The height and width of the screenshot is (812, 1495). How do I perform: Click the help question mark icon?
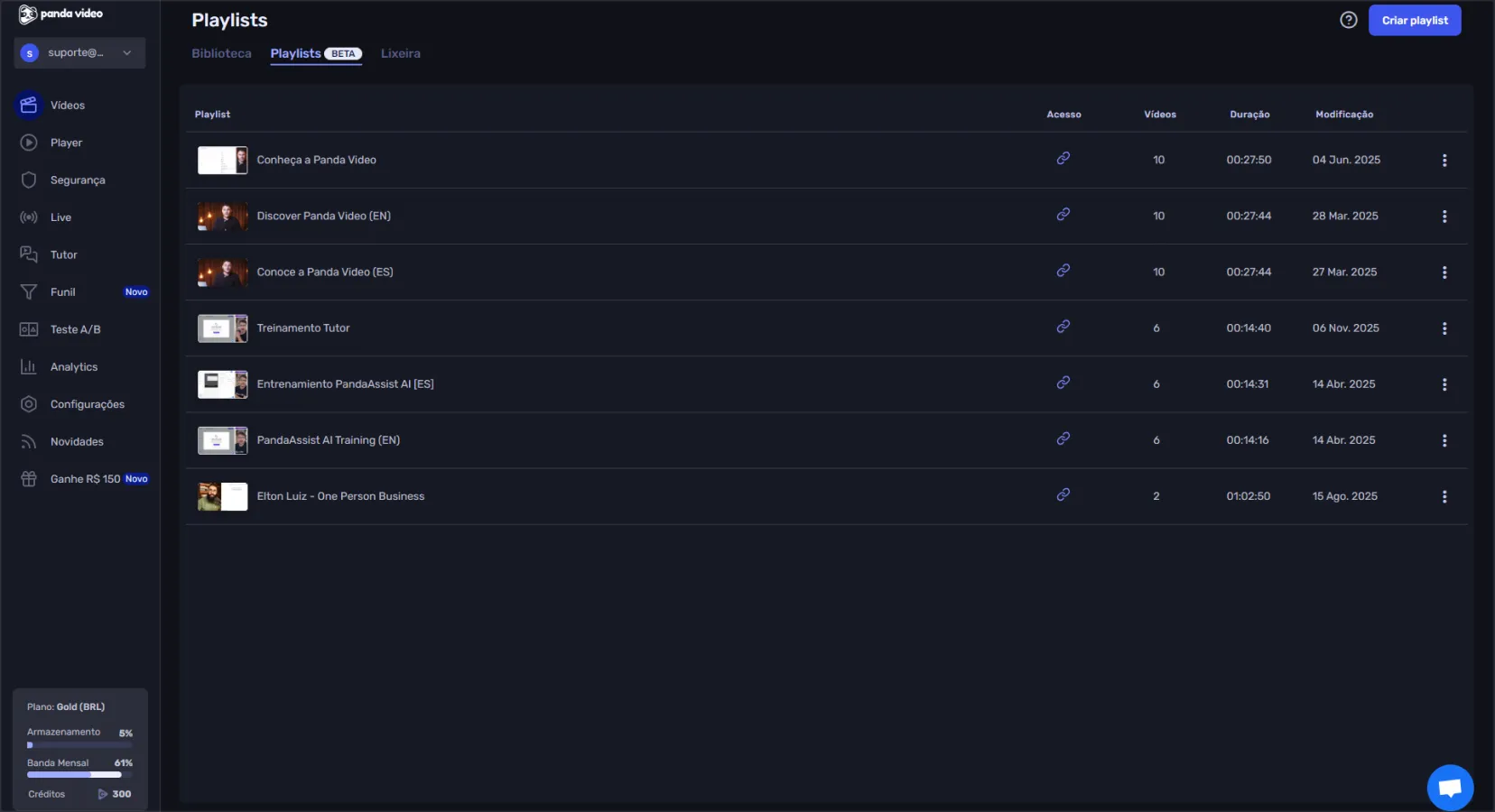1348,20
